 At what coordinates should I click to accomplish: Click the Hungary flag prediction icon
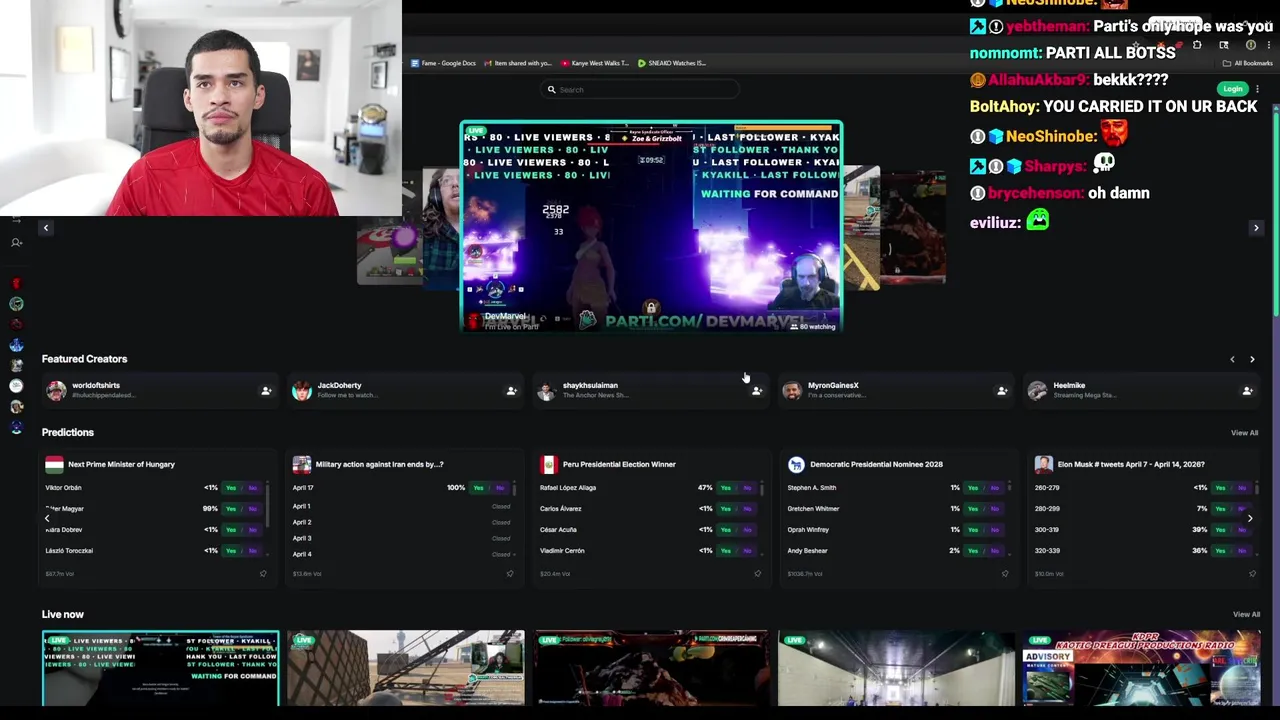click(x=54, y=464)
